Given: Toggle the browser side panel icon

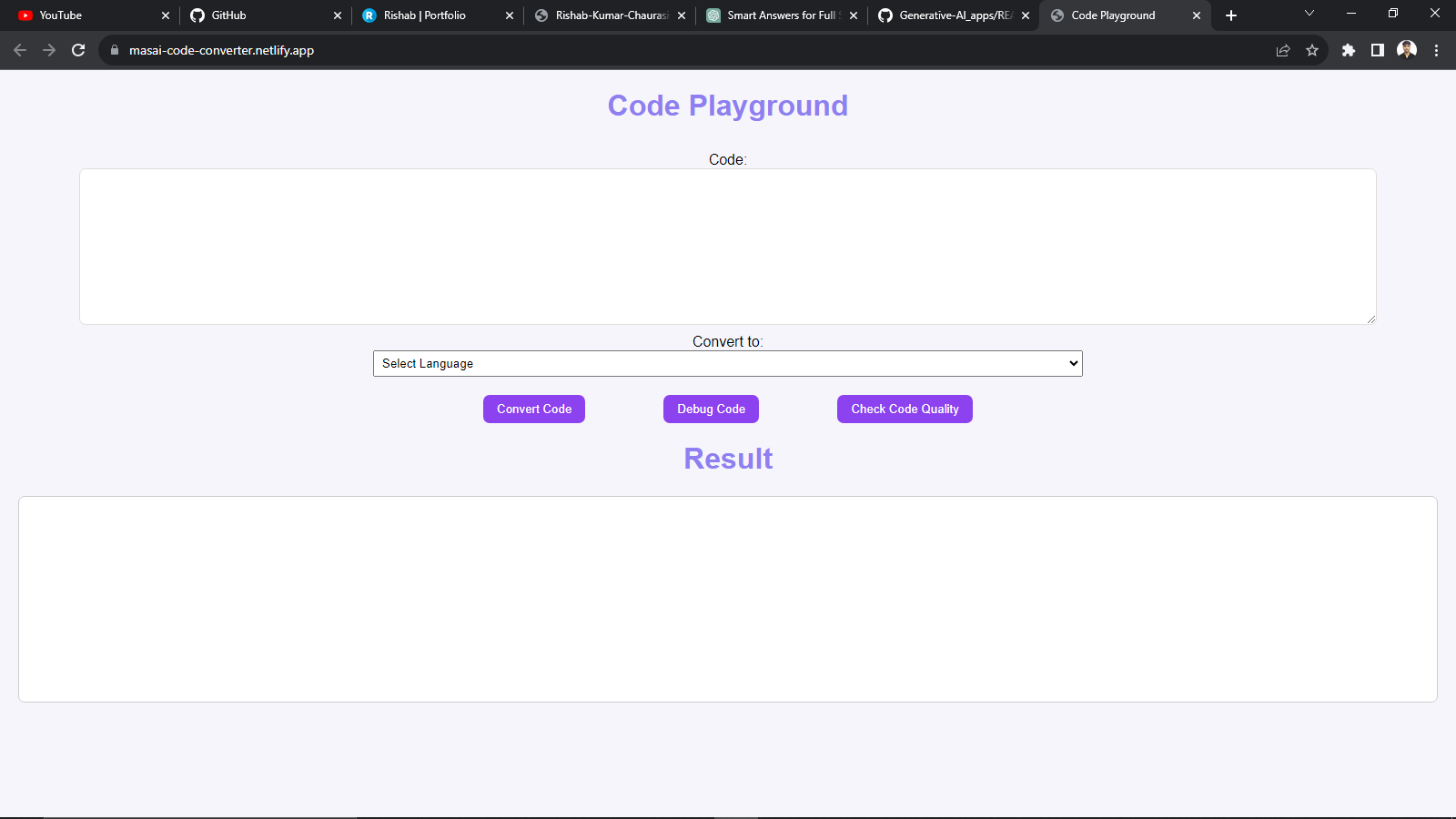Looking at the screenshot, I should point(1378,50).
